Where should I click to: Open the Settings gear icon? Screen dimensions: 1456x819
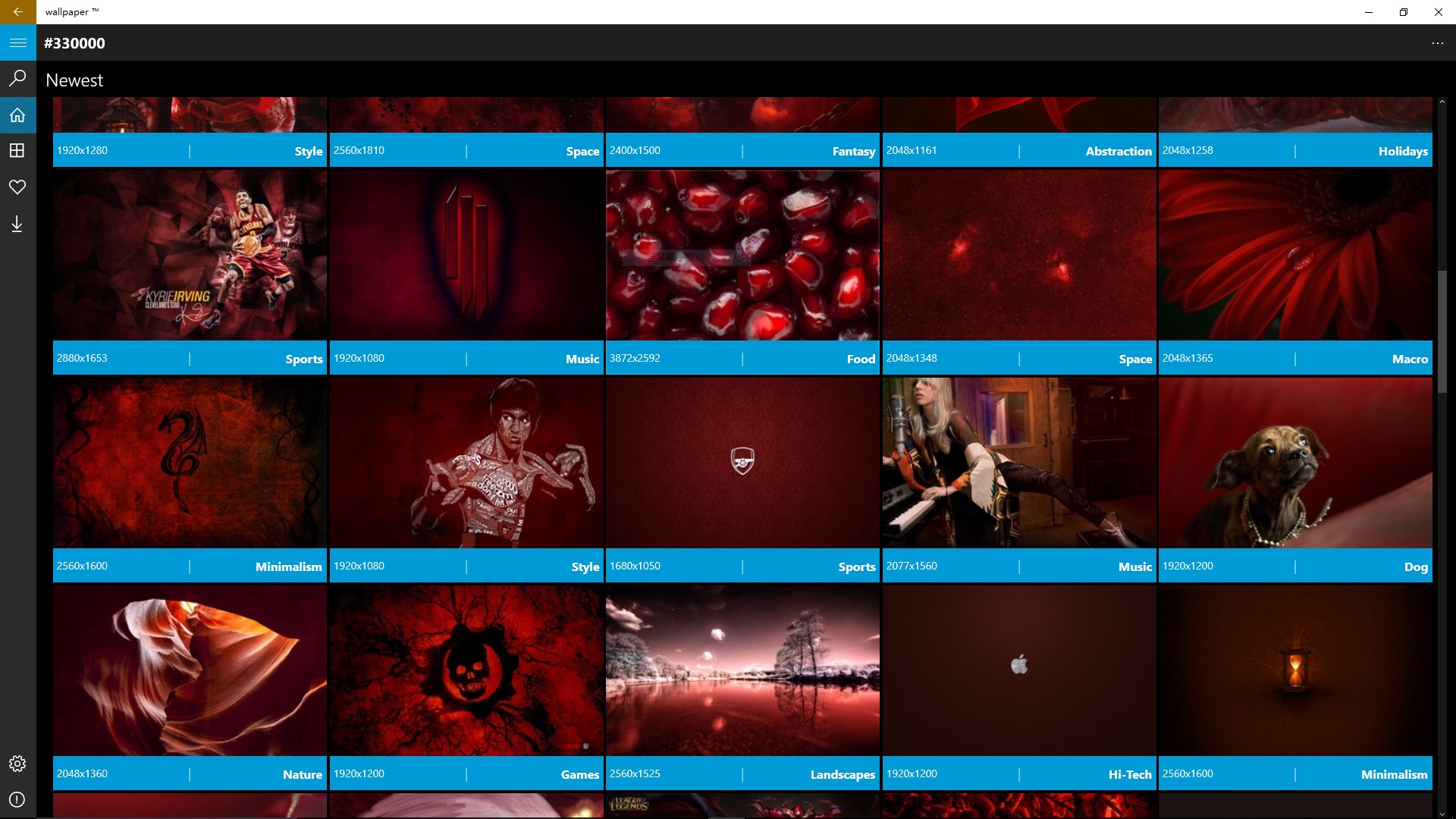click(17, 764)
